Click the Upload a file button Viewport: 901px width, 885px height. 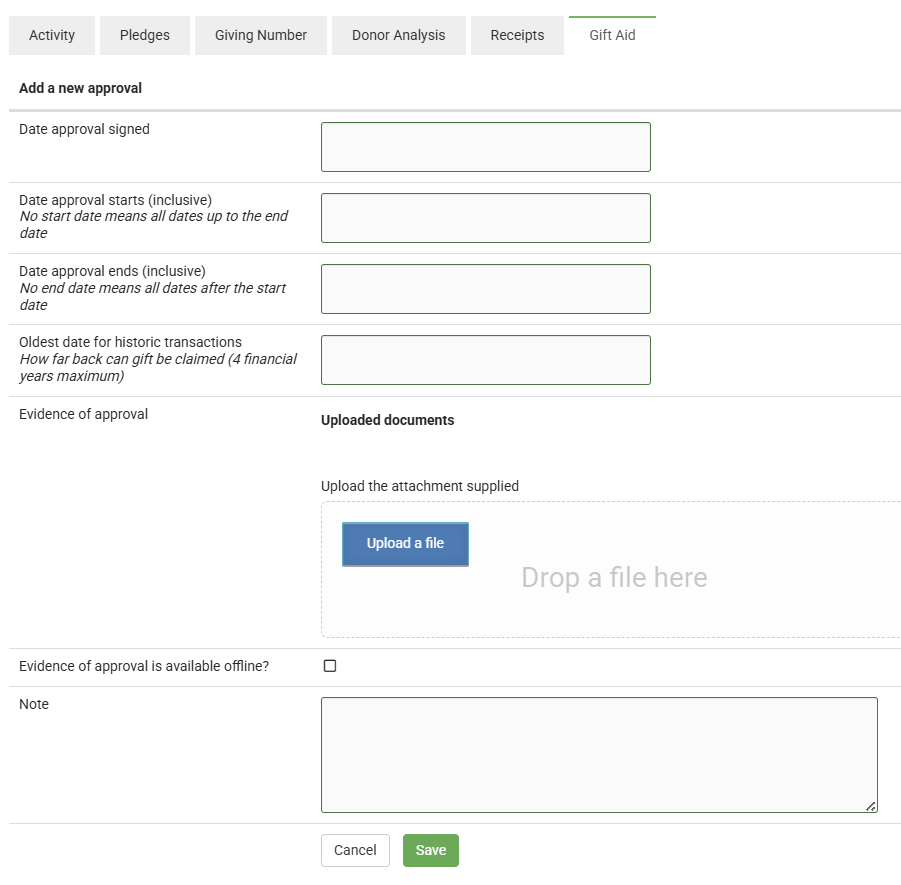(x=405, y=544)
